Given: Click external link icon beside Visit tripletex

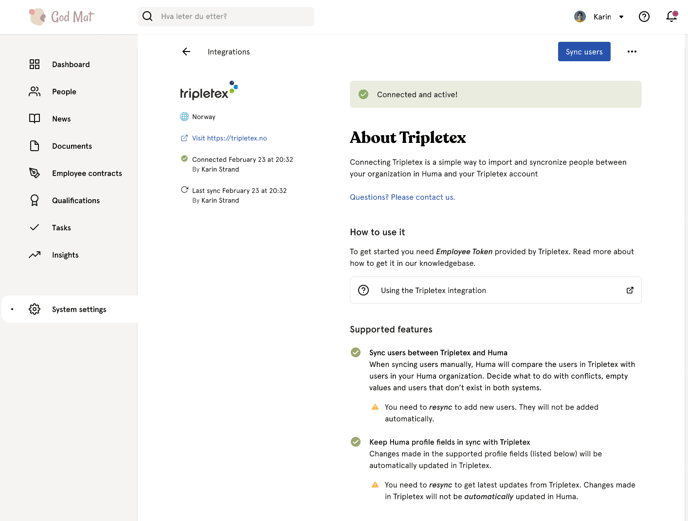Looking at the screenshot, I should pos(184,138).
